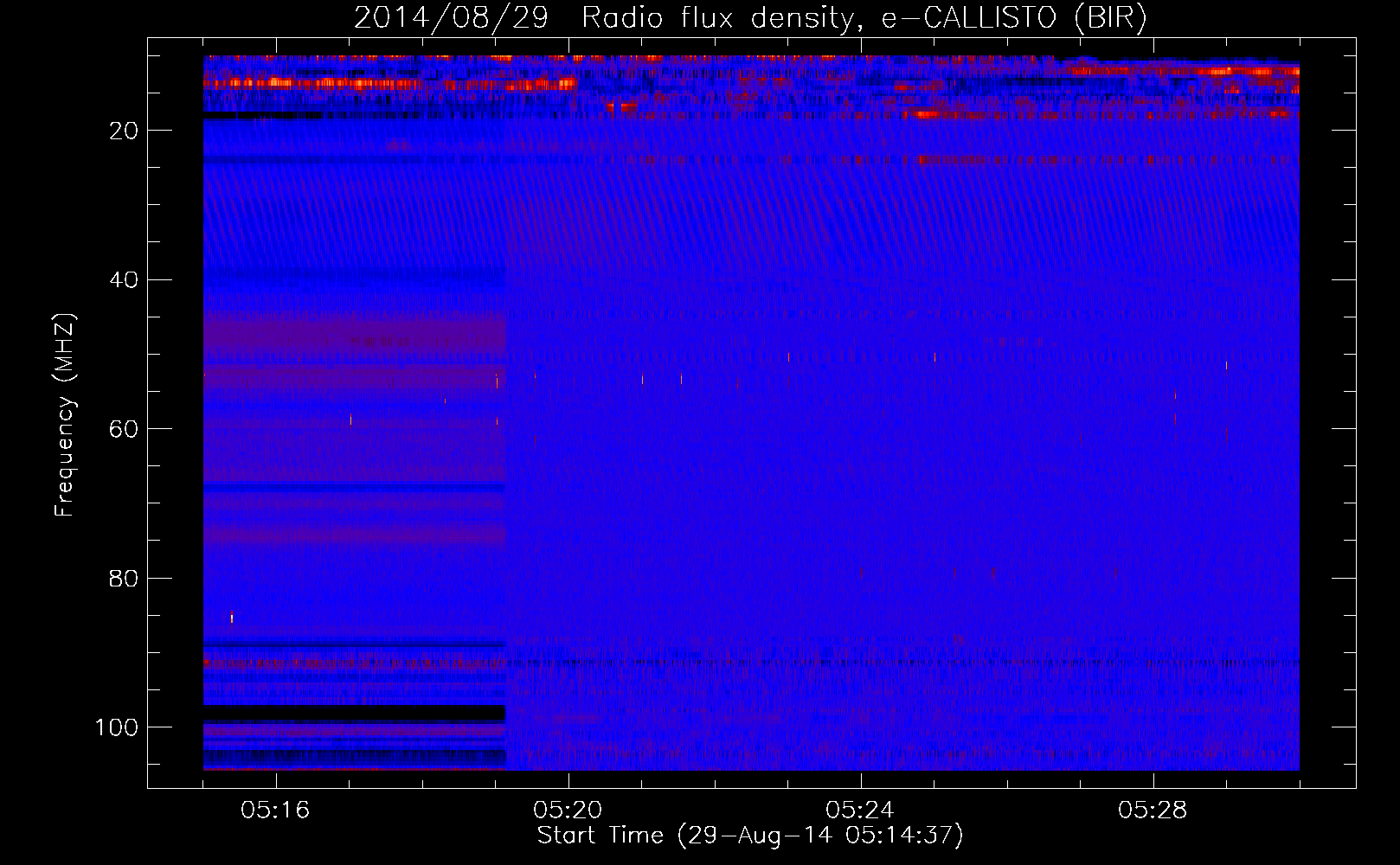Screen dimensions: 1400x865
Task: Click the '80' frequency tick label
Action: pyautogui.click(x=125, y=578)
